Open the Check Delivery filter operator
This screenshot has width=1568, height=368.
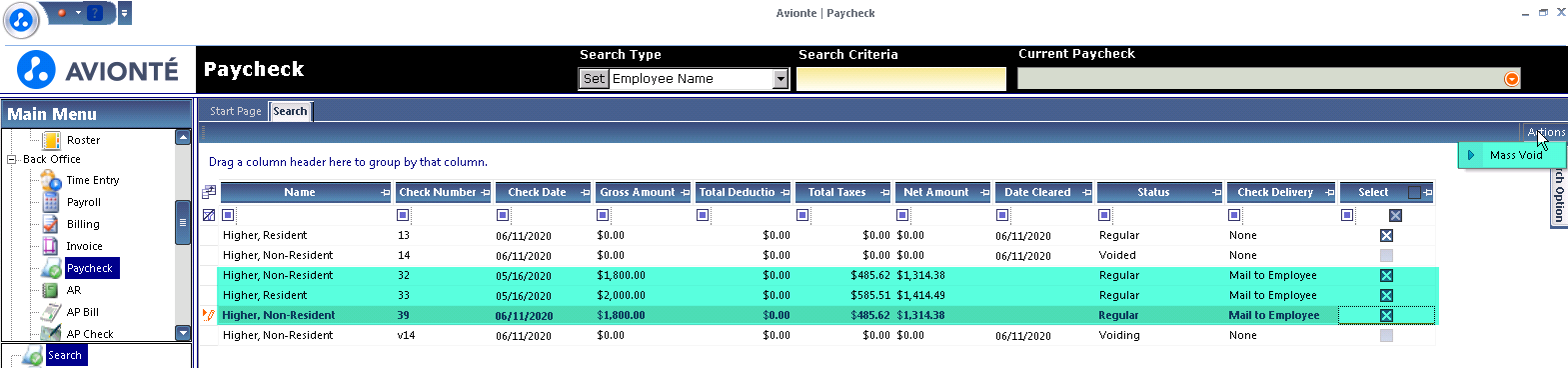click(x=1234, y=215)
